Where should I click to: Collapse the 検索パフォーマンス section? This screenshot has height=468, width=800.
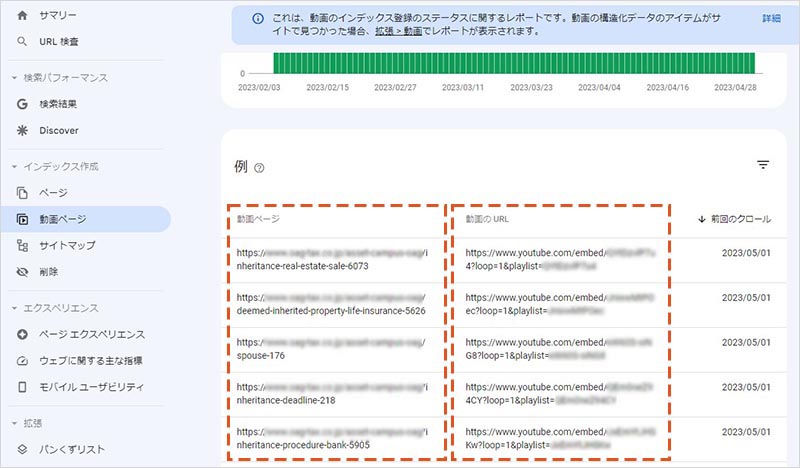pyautogui.click(x=14, y=77)
